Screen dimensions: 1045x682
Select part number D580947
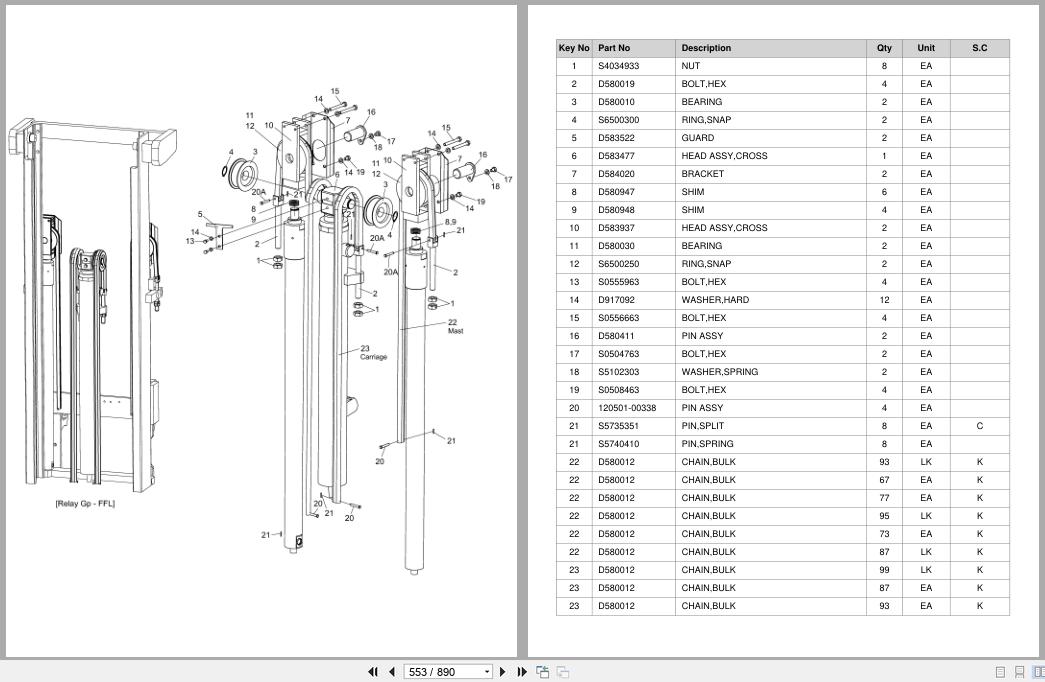point(616,192)
